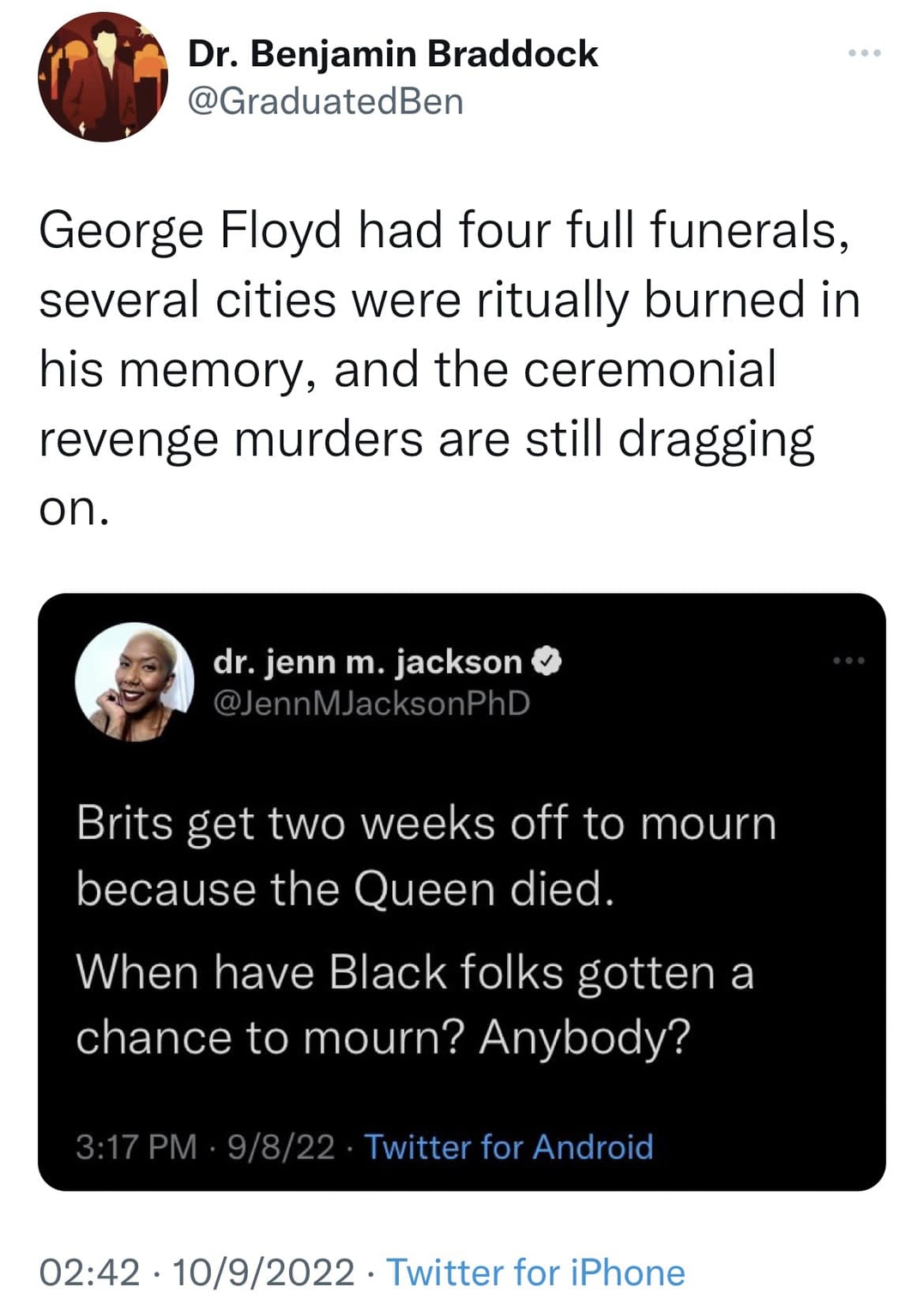Click 'because the Queen died.' in the quoted tweet

(345, 889)
